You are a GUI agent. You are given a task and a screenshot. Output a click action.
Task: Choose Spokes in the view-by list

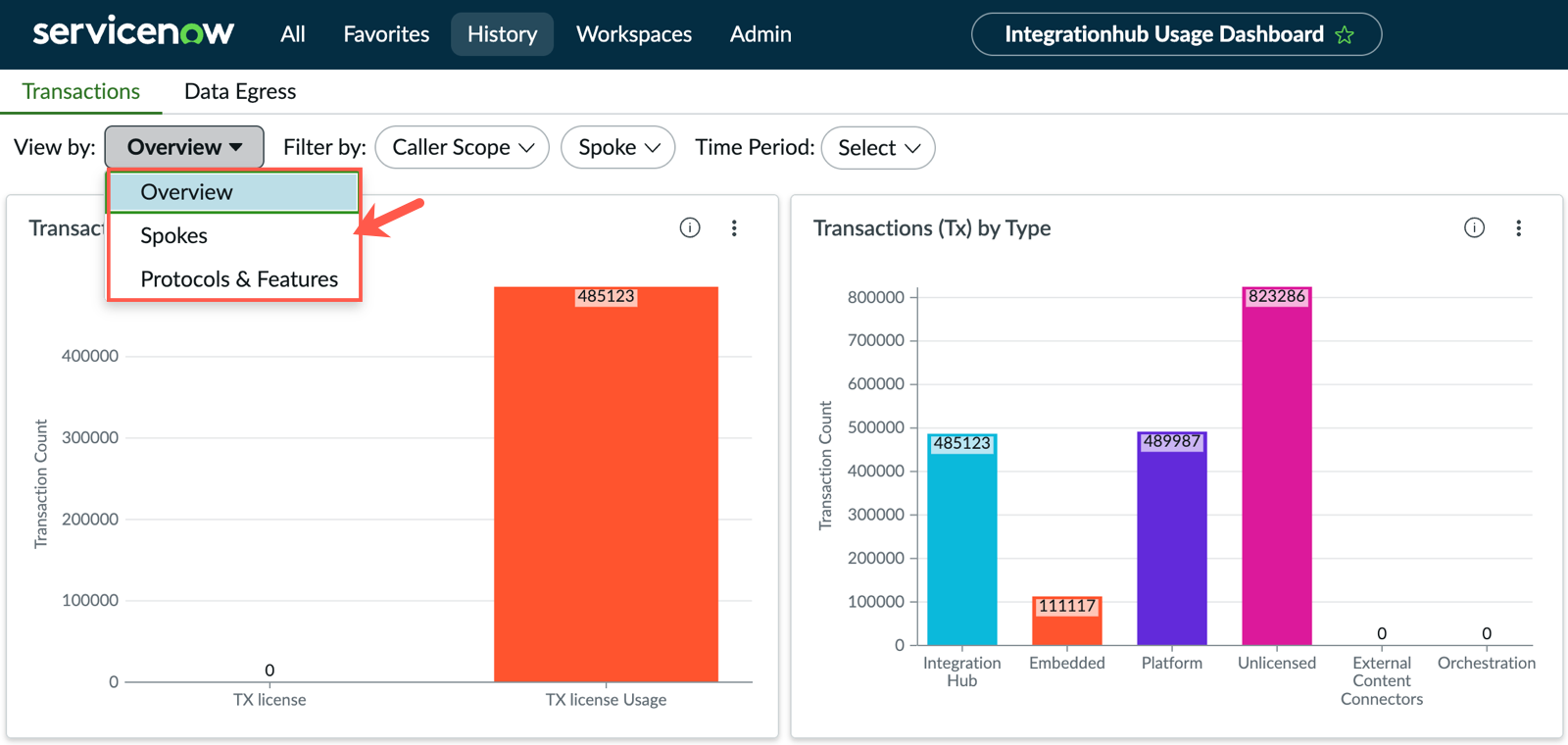click(x=233, y=235)
